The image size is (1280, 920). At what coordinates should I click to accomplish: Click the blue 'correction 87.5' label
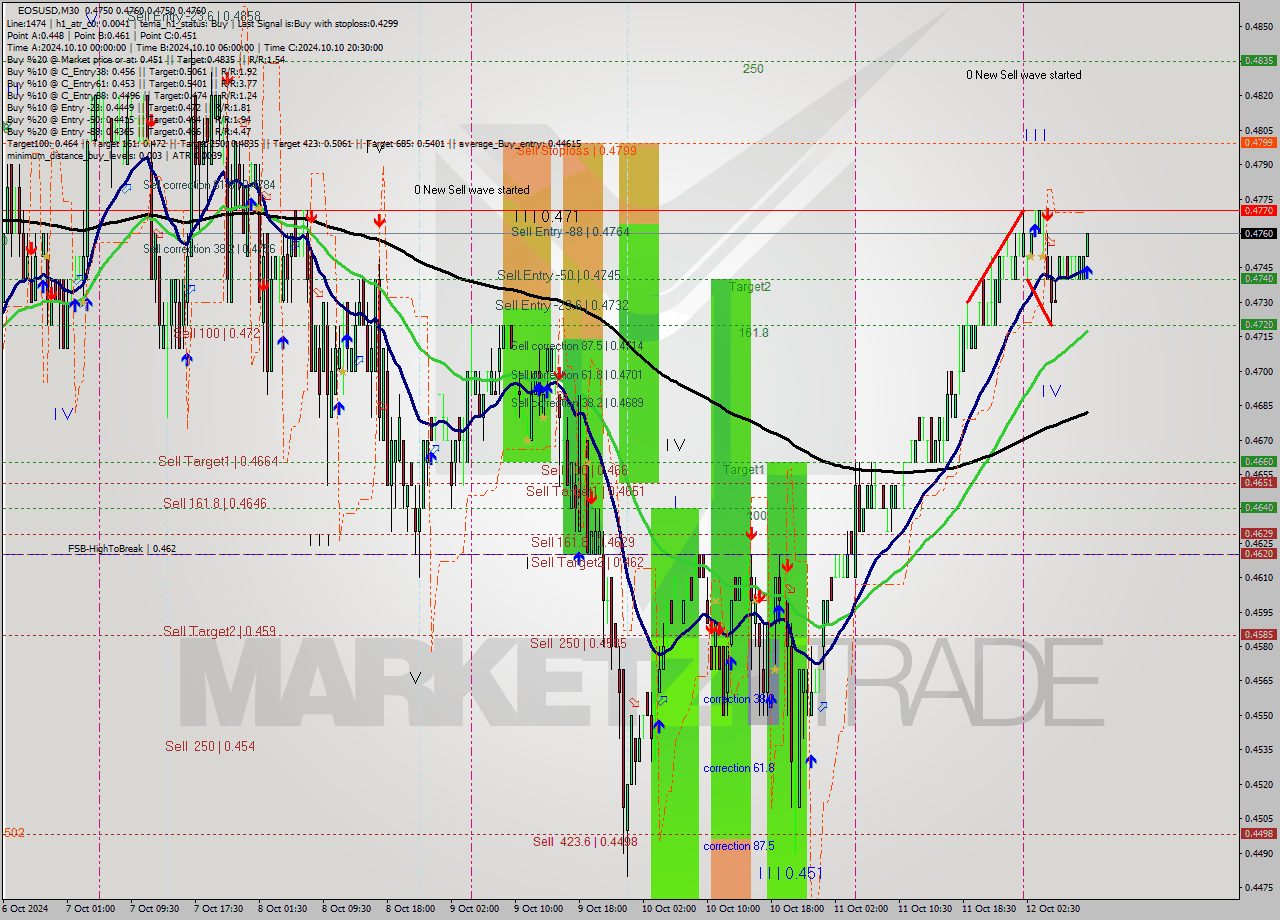coord(739,846)
